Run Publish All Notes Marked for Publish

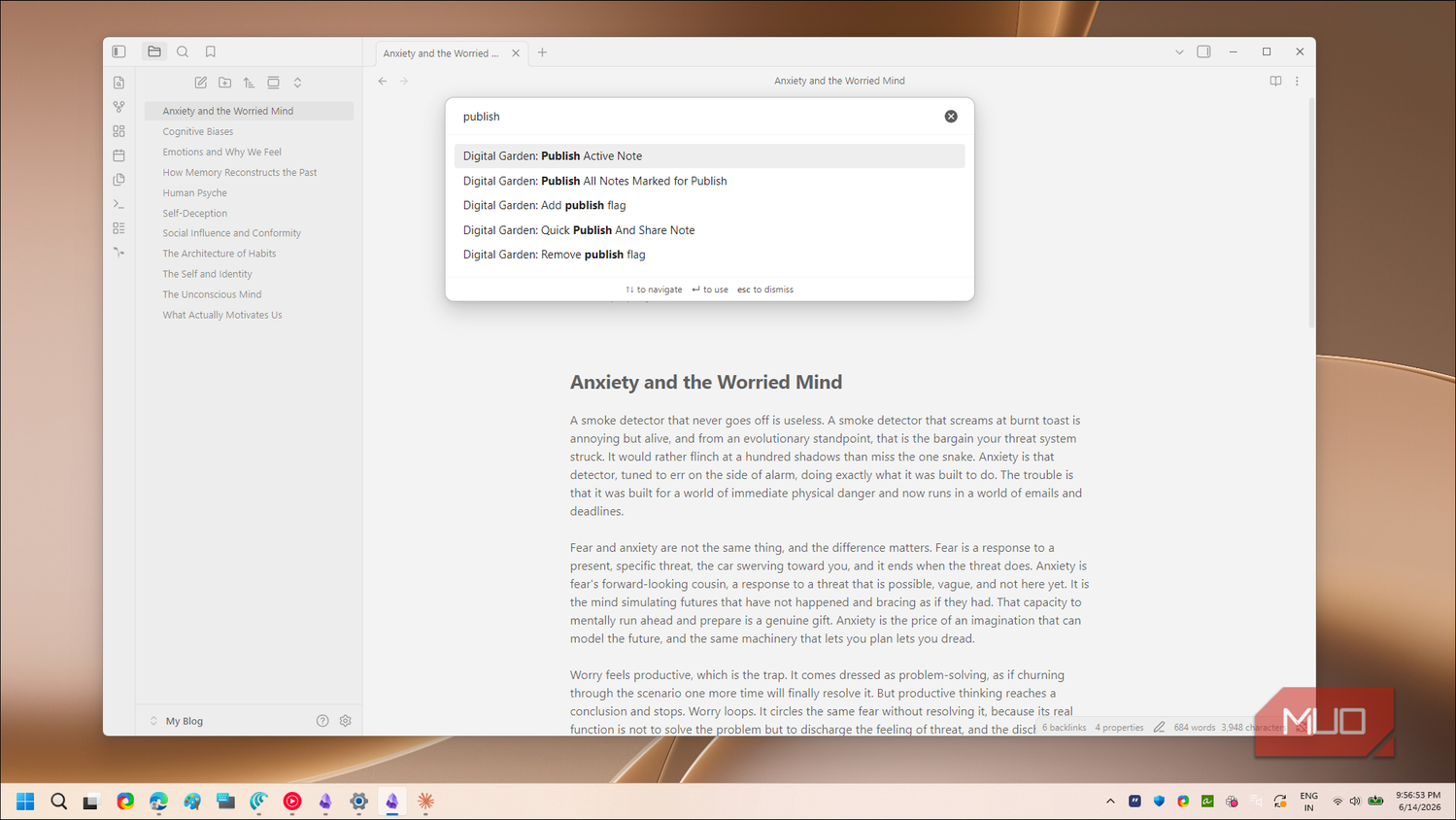[x=709, y=181]
